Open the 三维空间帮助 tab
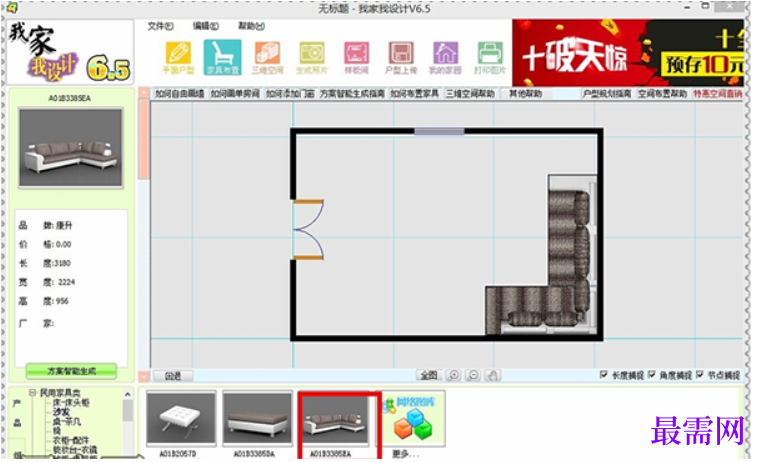Image resolution: width=763 pixels, height=462 pixels. [471, 93]
